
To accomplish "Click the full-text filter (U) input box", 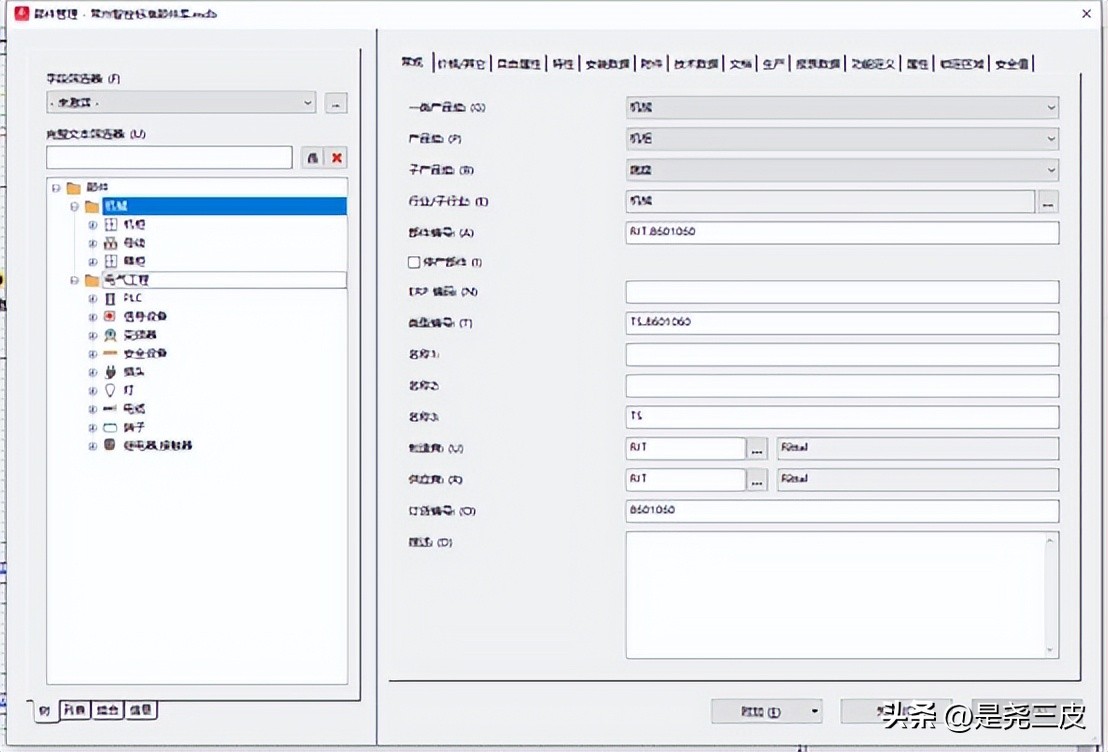I will [x=170, y=158].
